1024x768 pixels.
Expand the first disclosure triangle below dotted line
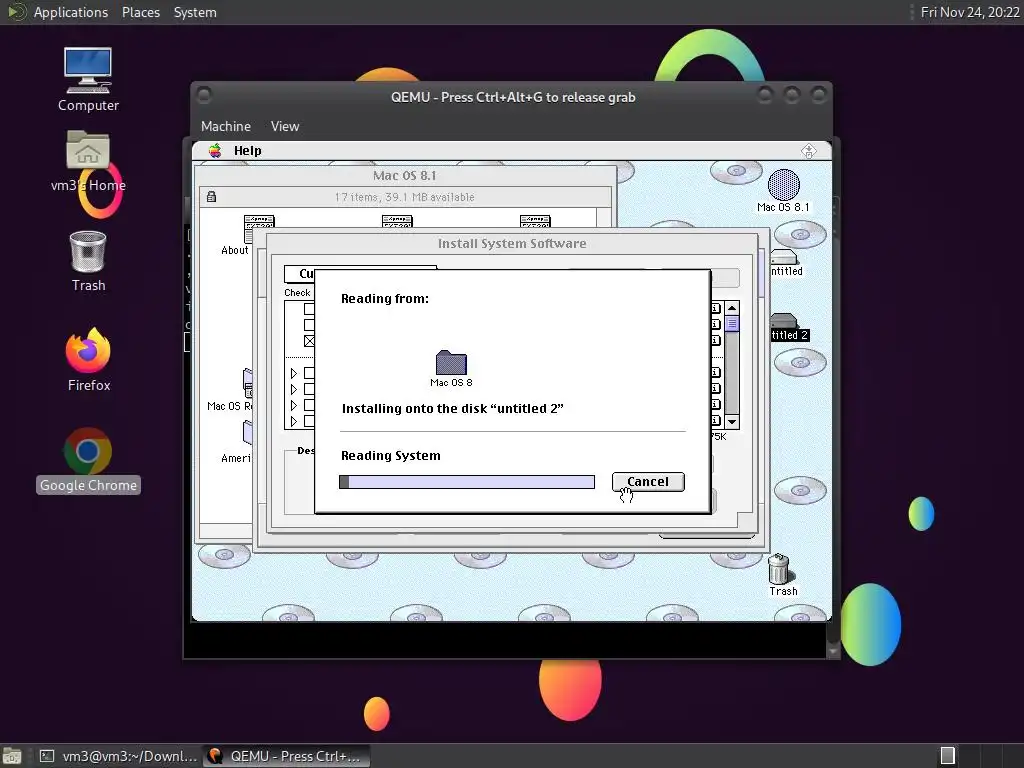[294, 373]
